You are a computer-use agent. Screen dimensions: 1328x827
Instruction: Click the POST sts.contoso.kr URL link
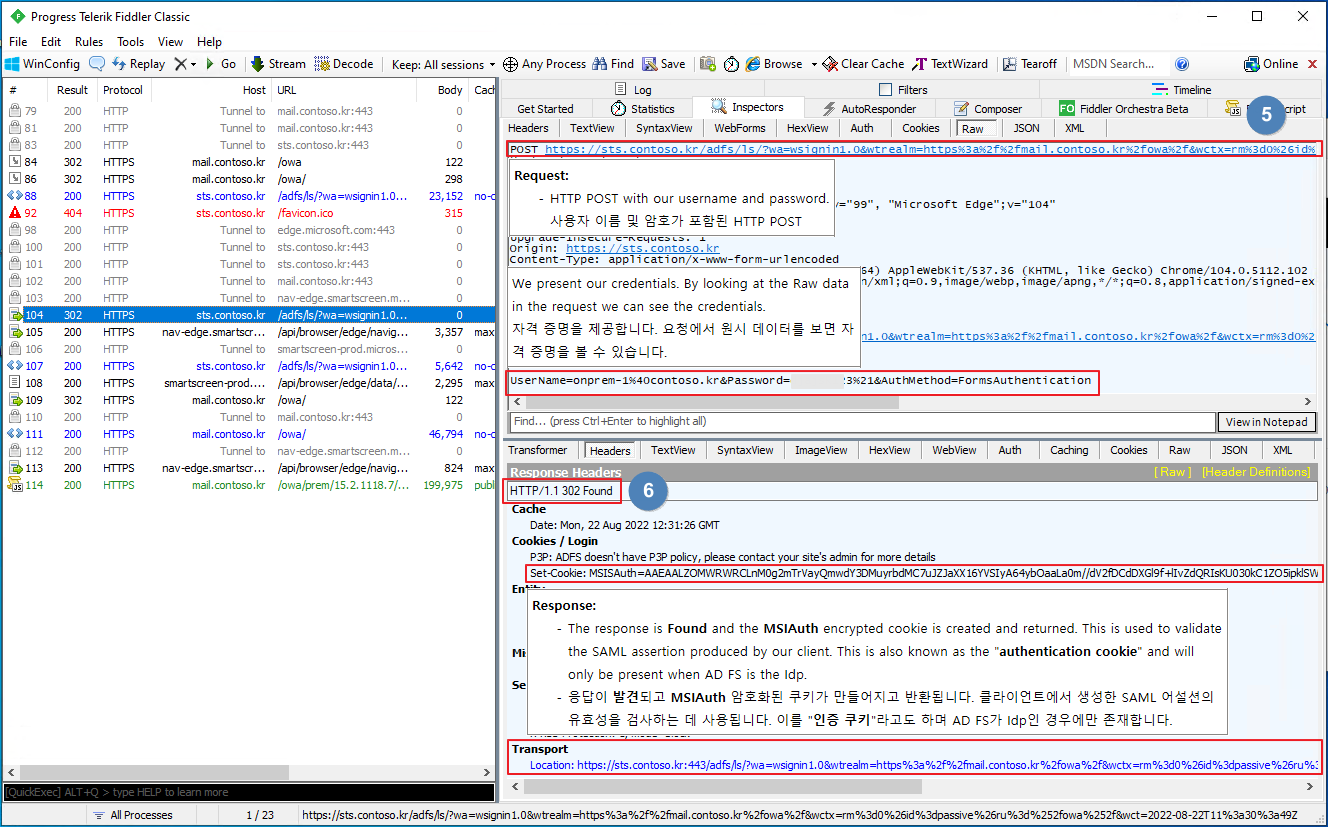click(929, 149)
